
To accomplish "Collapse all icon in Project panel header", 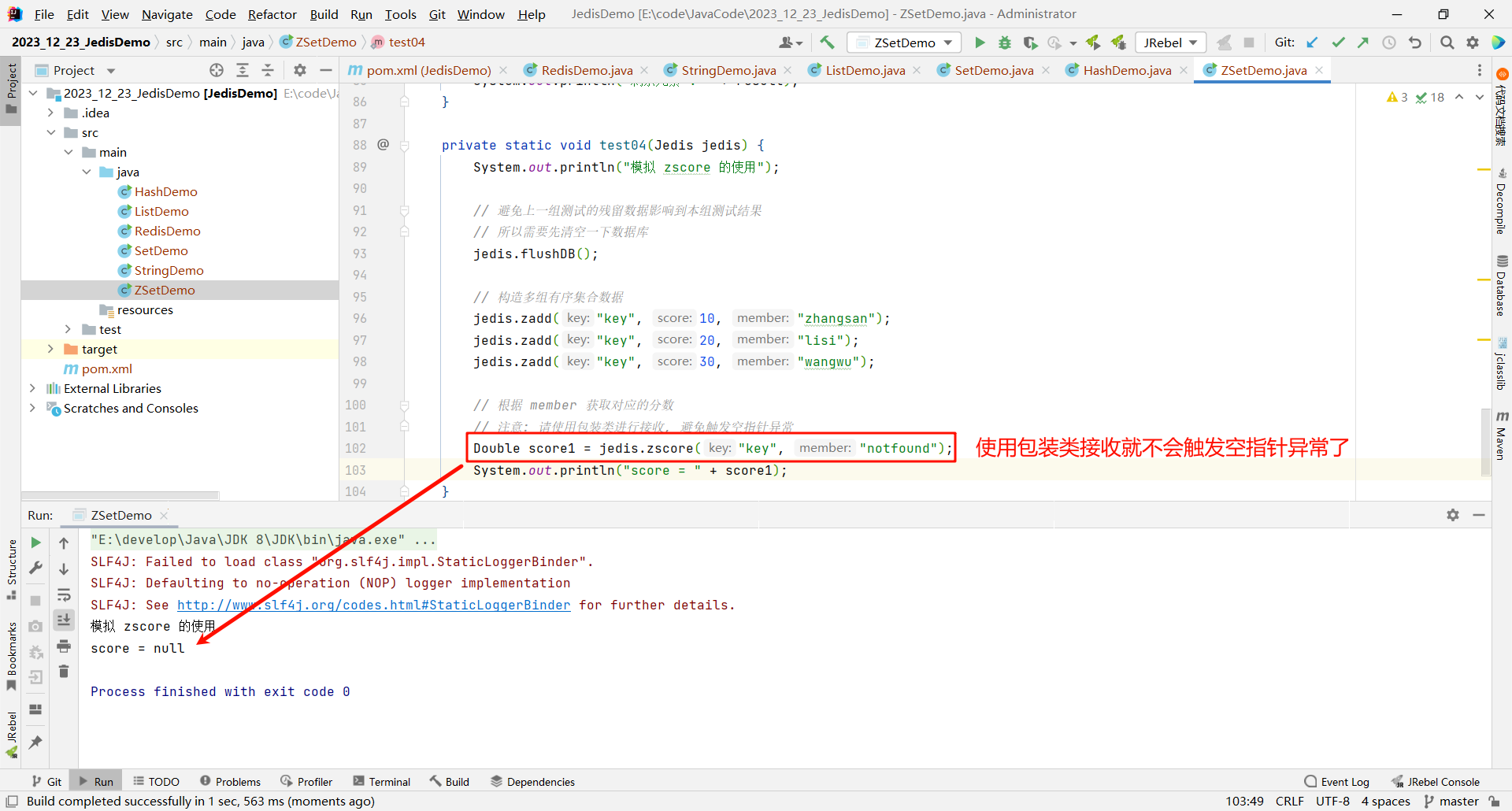I will click(x=268, y=70).
